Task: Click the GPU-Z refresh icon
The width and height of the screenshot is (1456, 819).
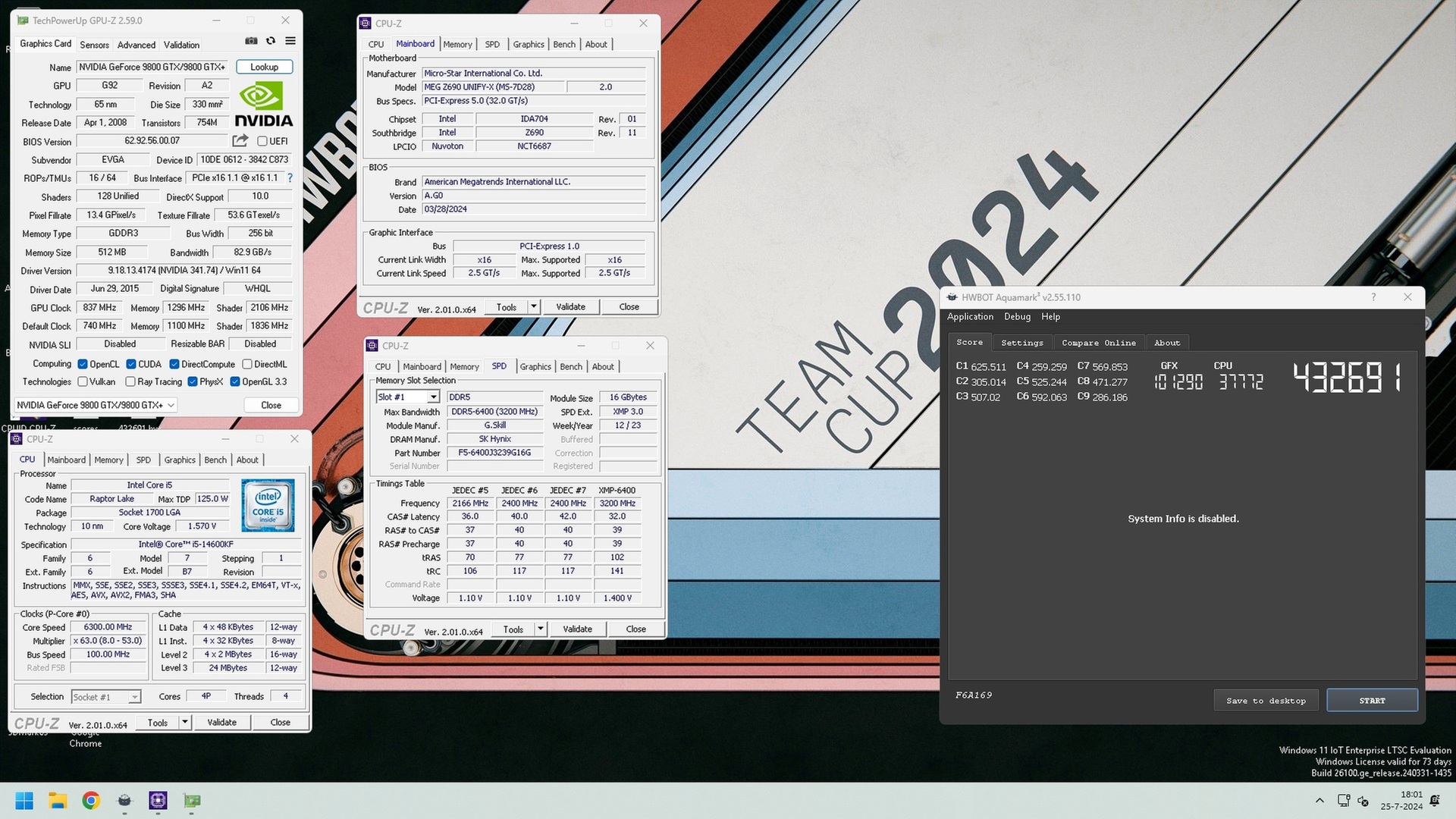Action: point(271,41)
